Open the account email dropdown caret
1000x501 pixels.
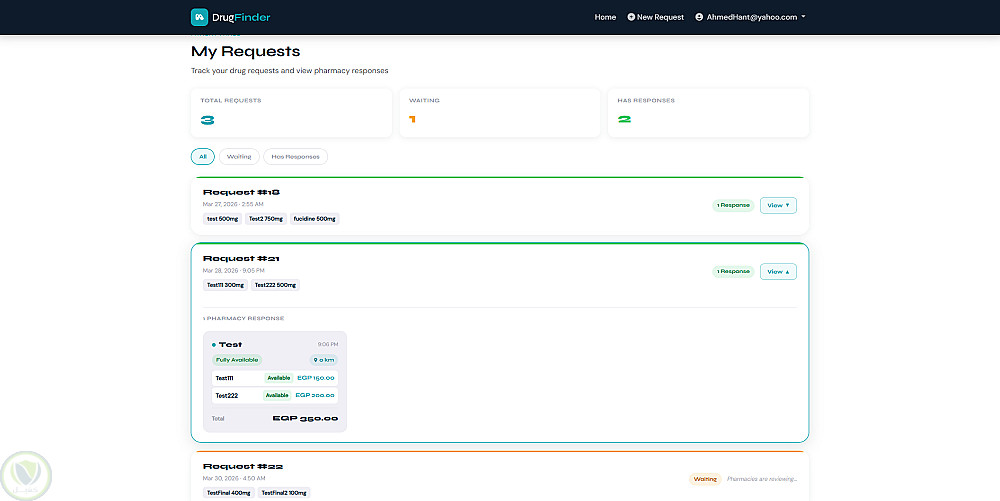point(803,17)
